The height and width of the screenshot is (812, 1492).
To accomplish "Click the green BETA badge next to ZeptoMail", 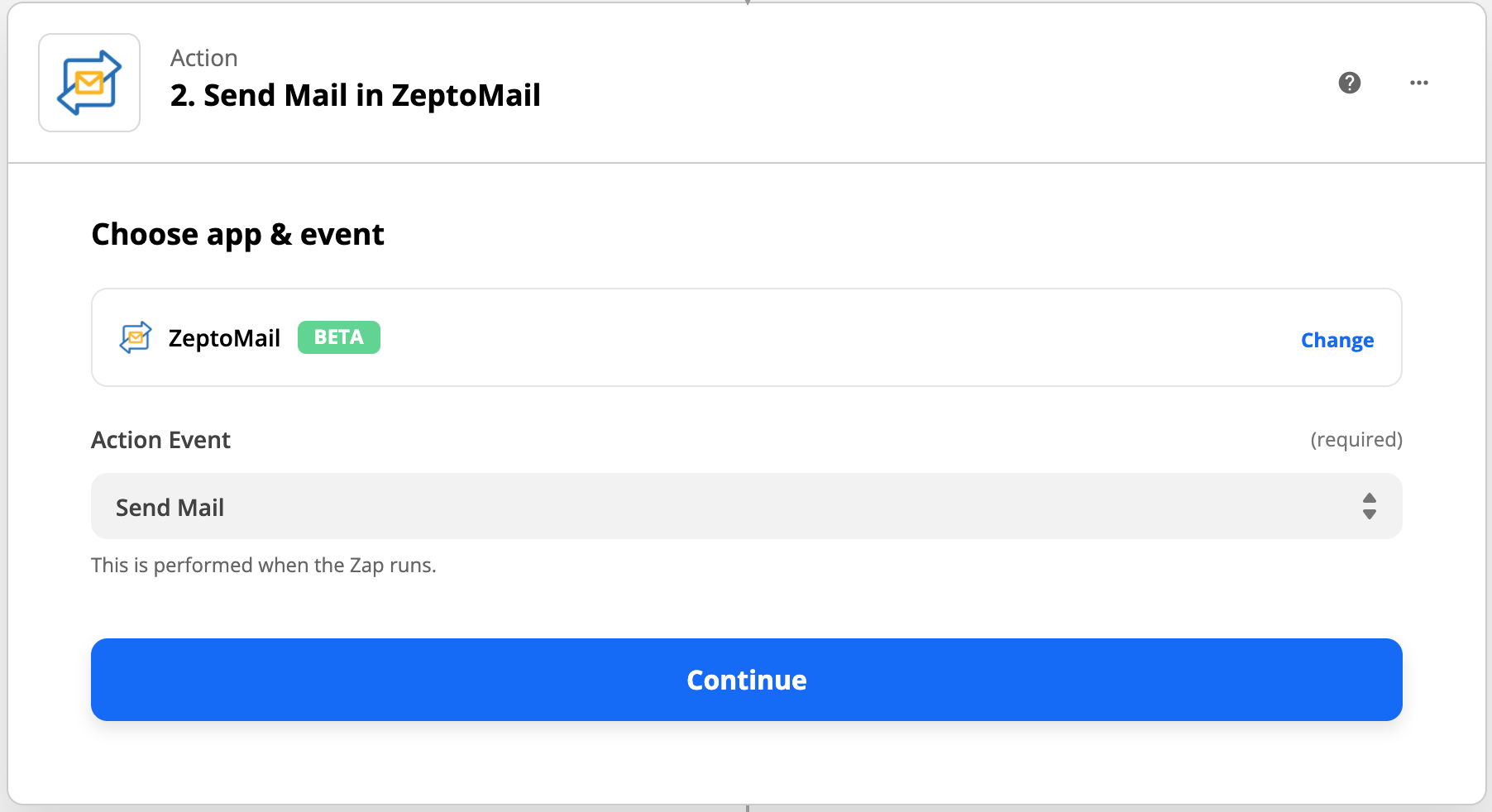I will pyautogui.click(x=338, y=337).
